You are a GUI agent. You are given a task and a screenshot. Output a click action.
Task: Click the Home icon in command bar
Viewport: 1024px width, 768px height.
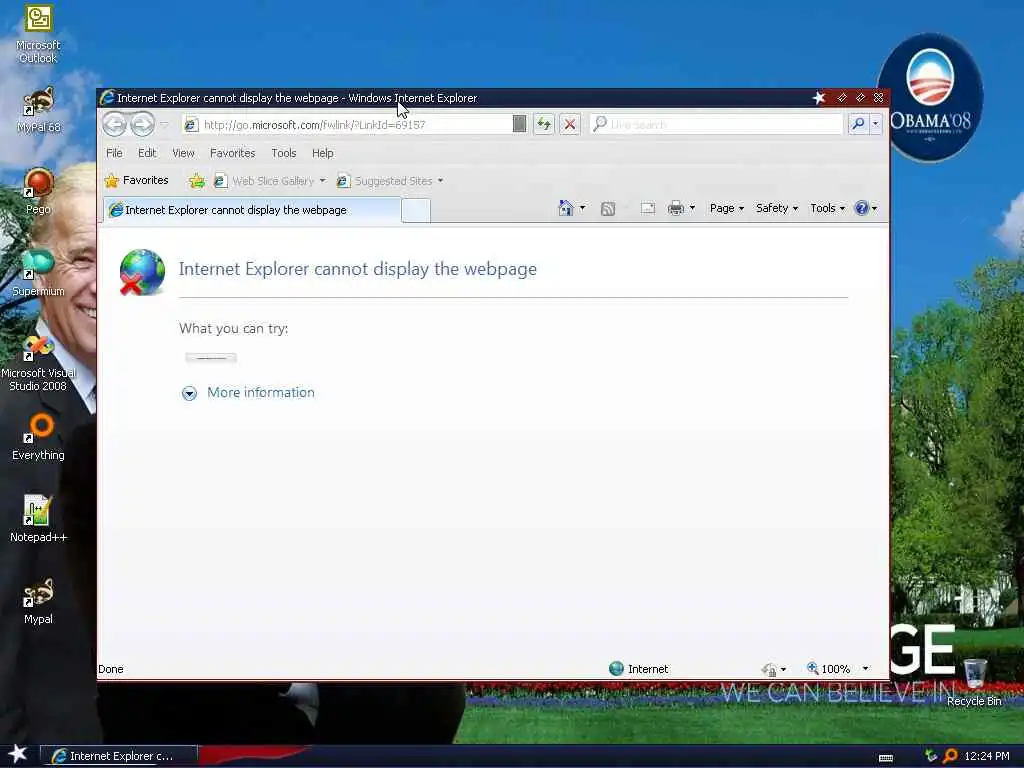click(566, 208)
